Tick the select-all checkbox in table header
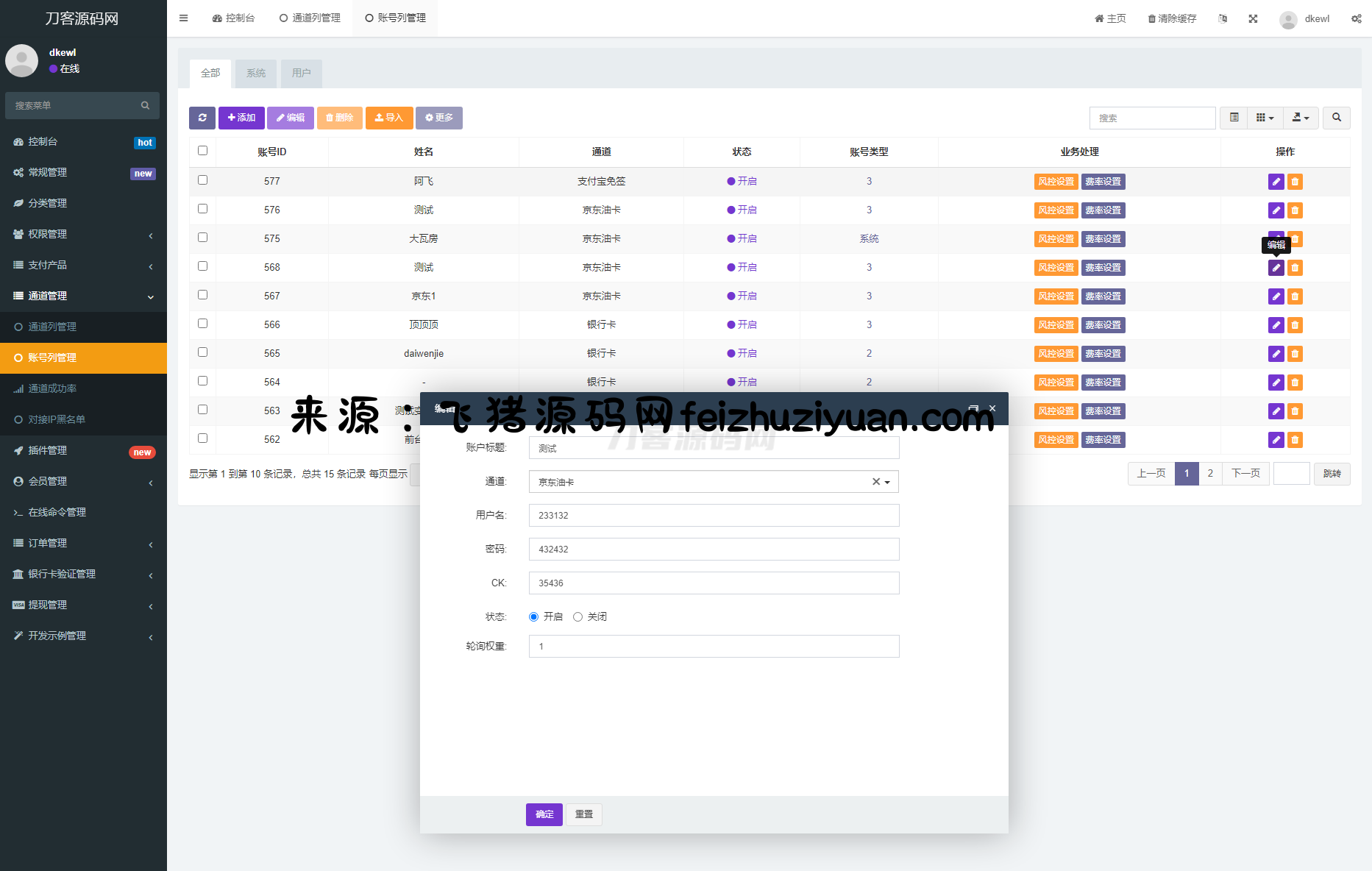The width and height of the screenshot is (1372, 871). point(203,151)
